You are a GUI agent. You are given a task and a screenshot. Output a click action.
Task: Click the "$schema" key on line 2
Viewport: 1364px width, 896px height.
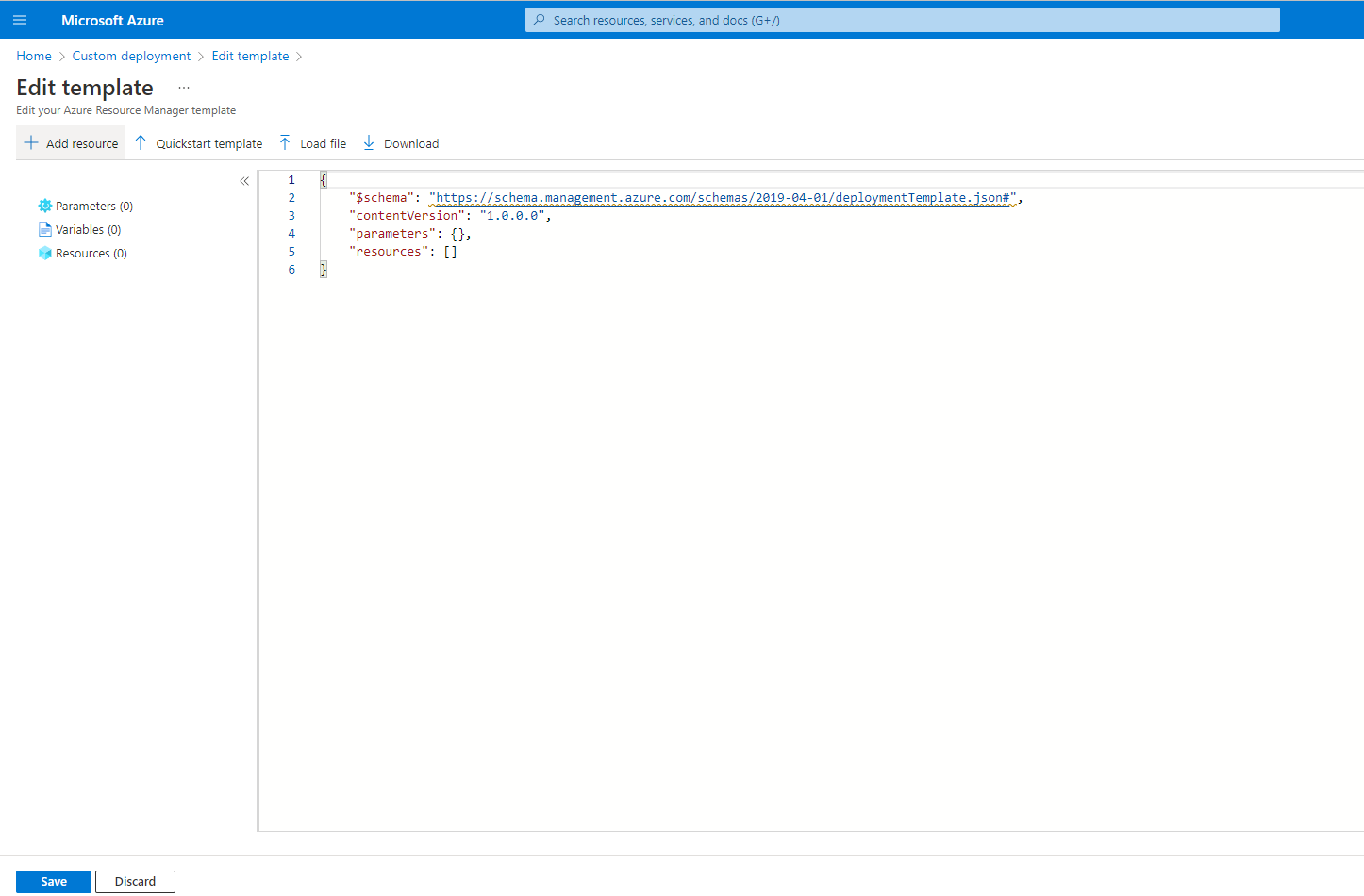point(382,198)
